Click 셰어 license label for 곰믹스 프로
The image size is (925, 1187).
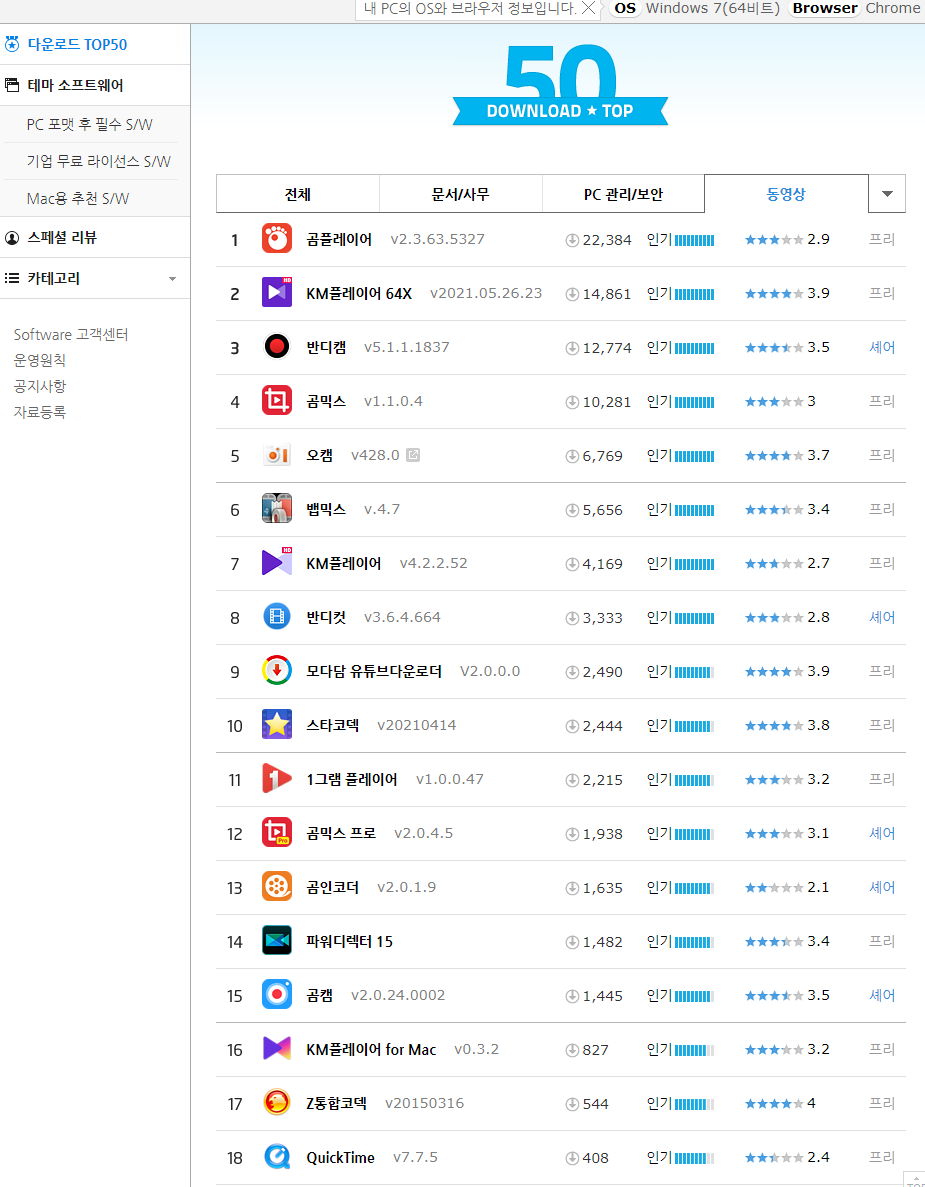(x=882, y=833)
